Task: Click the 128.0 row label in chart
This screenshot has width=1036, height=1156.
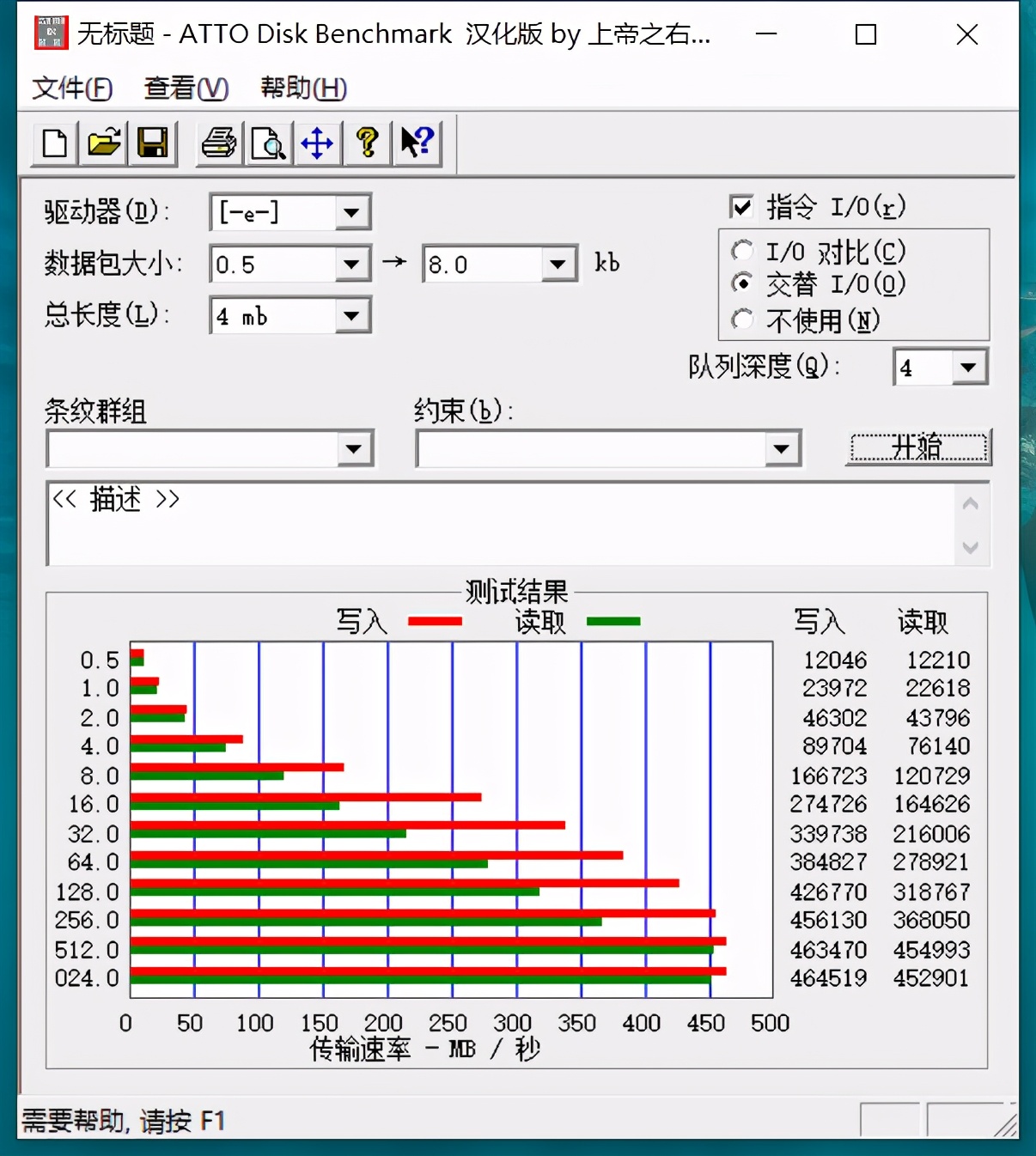Action: click(x=87, y=891)
